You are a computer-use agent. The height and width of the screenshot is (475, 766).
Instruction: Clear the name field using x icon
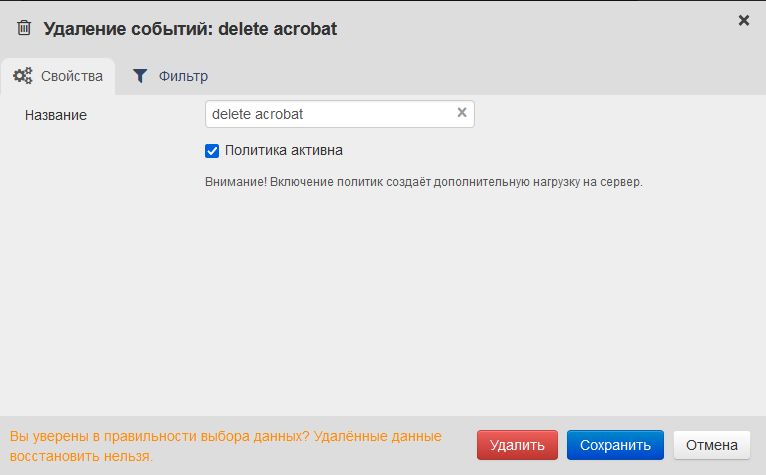click(x=462, y=113)
